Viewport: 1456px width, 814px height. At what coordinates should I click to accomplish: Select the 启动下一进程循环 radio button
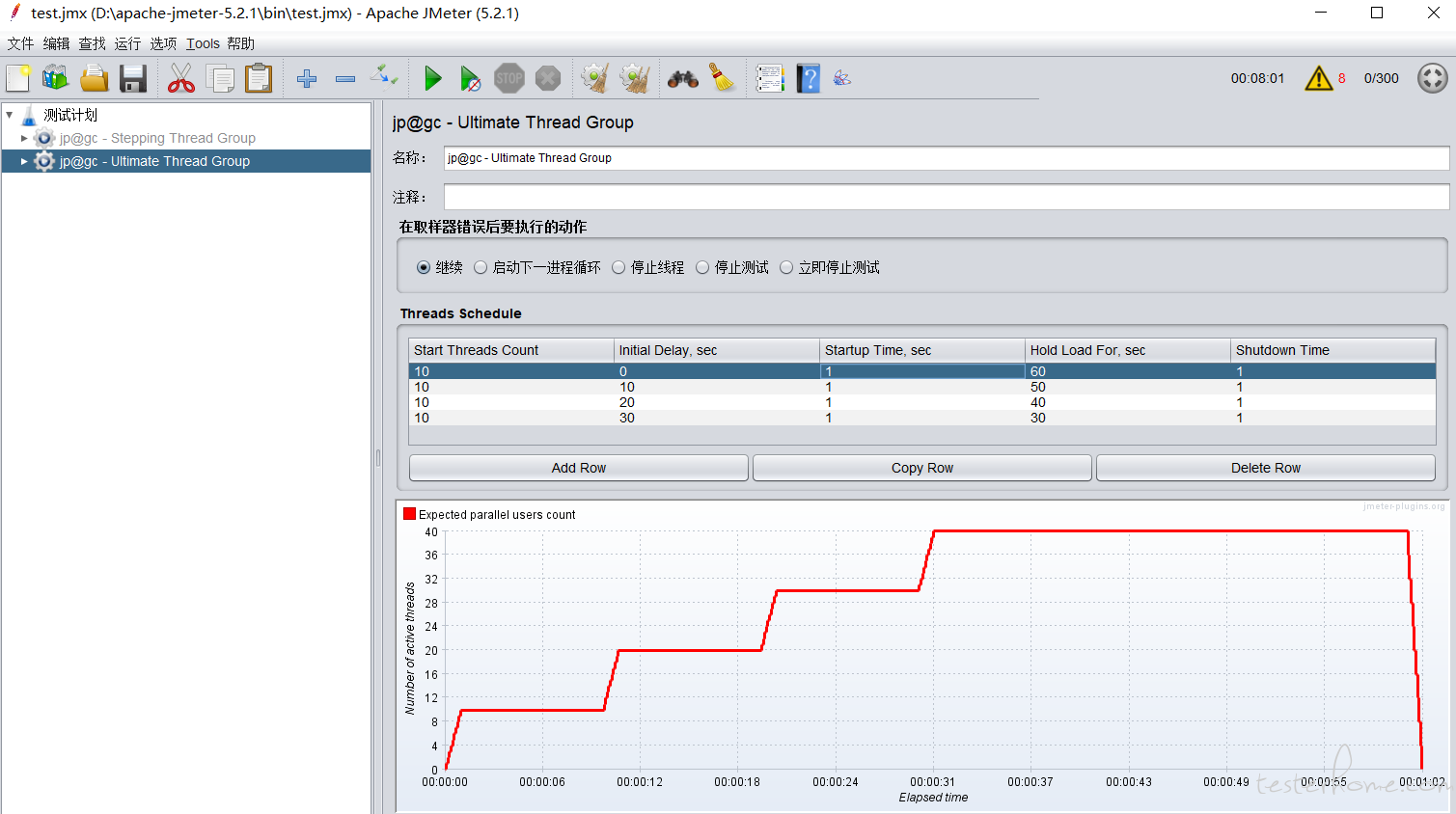(x=481, y=267)
